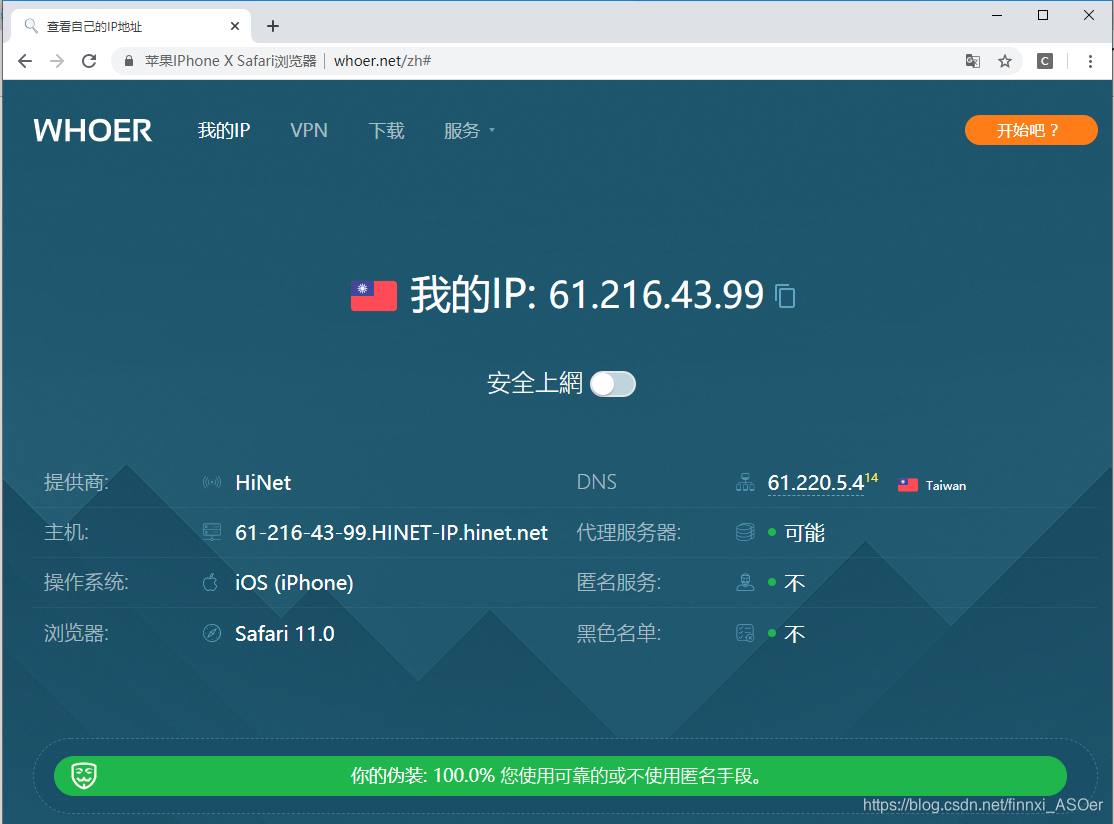The width and height of the screenshot is (1114, 824).
Task: Click the C extension icon in toolbar
Action: (x=1044, y=61)
